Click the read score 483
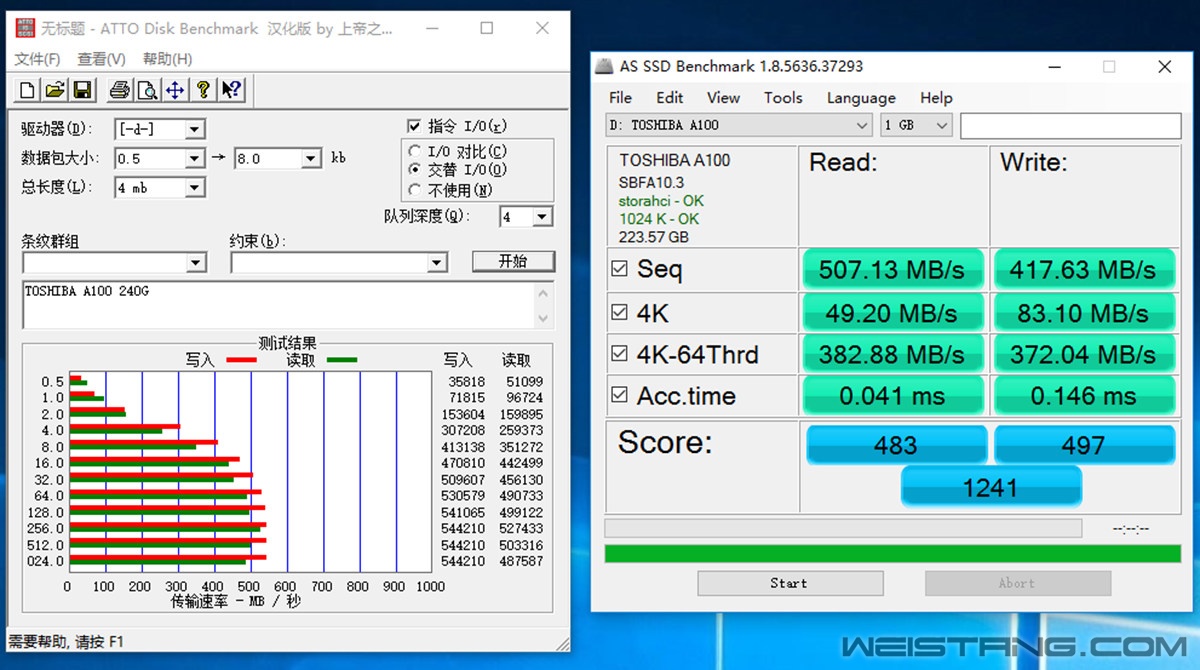 point(896,446)
